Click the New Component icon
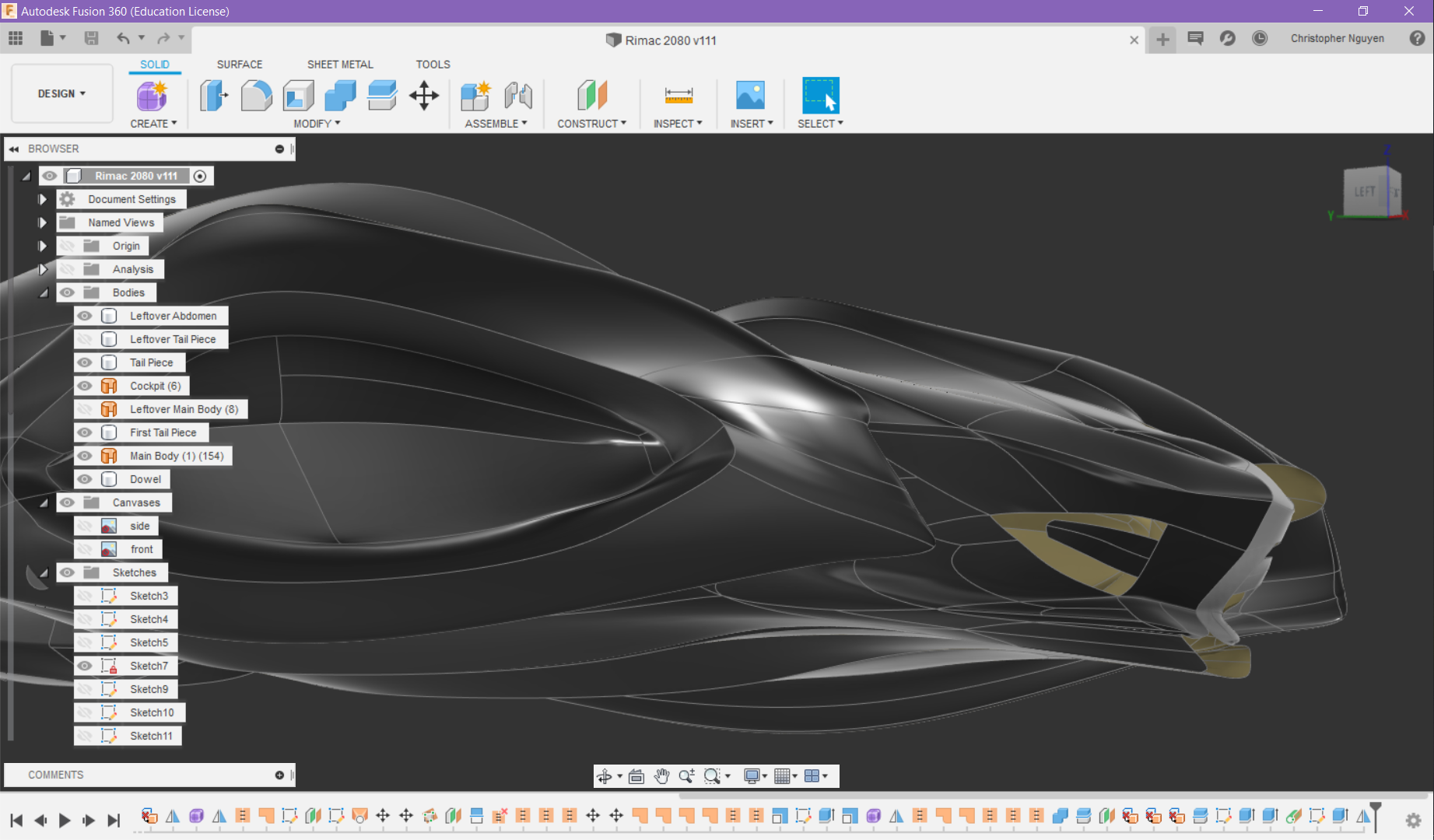 click(x=475, y=96)
